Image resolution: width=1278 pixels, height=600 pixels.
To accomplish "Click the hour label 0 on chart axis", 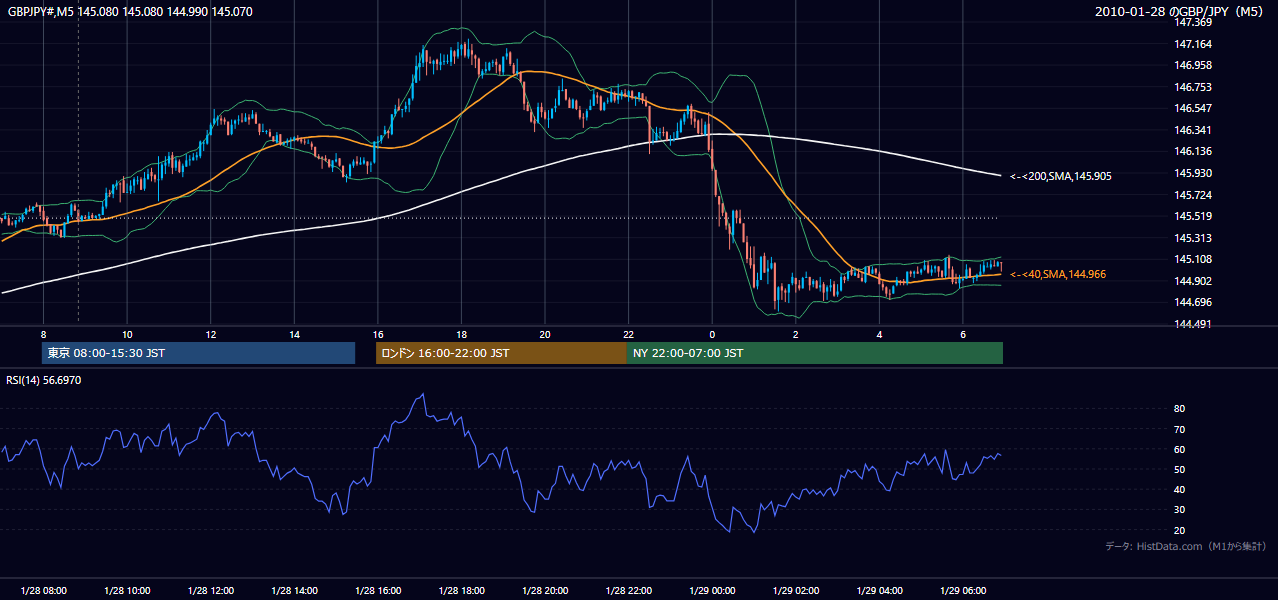I will [712, 334].
